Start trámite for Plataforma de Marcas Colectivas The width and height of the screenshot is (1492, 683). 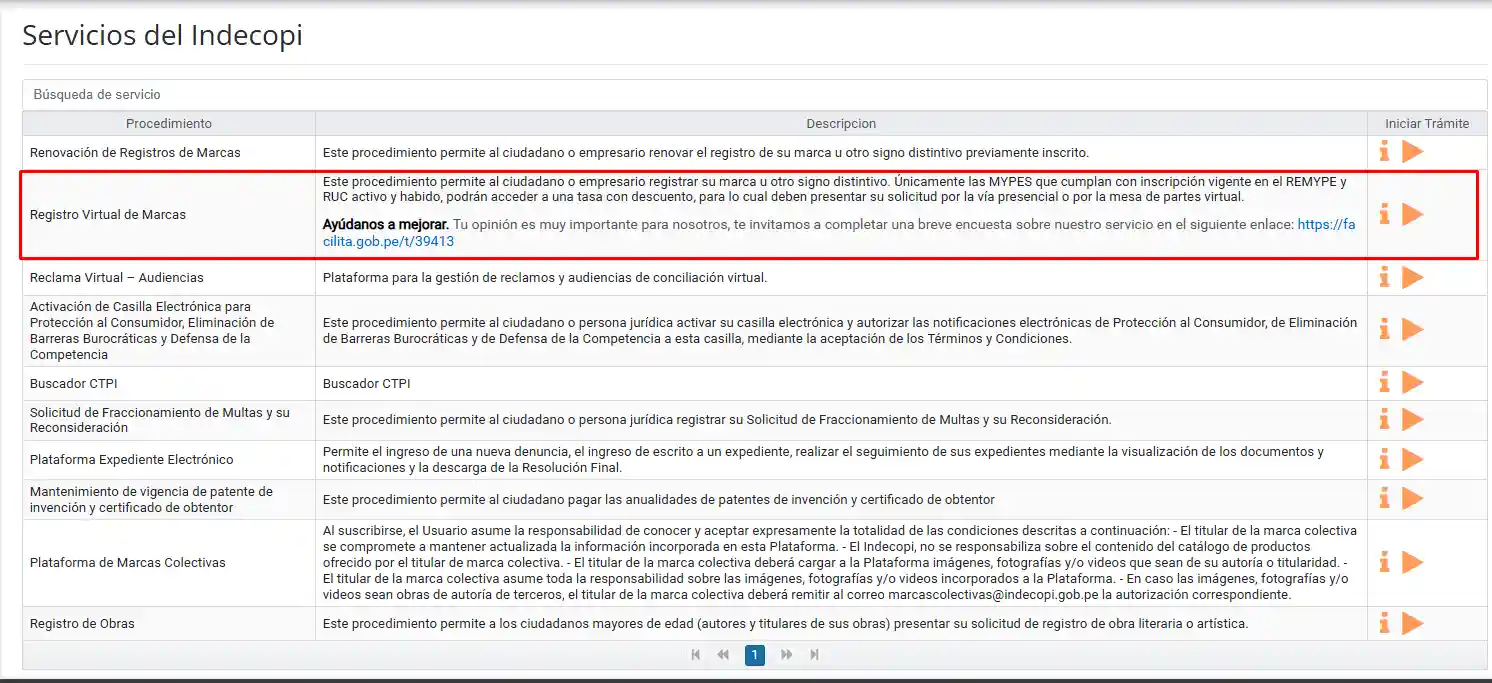click(x=1412, y=562)
